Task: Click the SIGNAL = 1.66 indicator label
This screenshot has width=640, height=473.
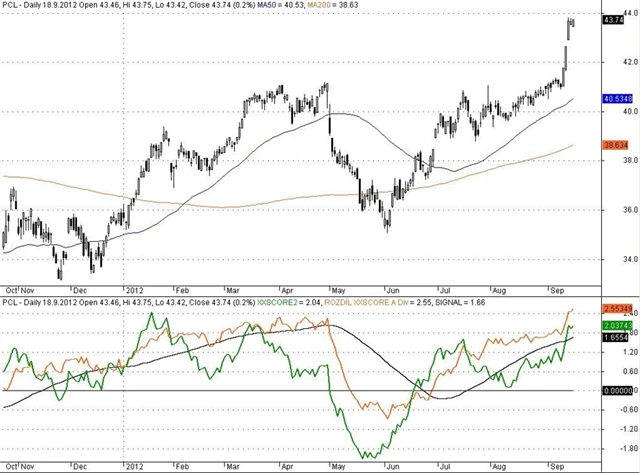Action: pyautogui.click(x=460, y=302)
